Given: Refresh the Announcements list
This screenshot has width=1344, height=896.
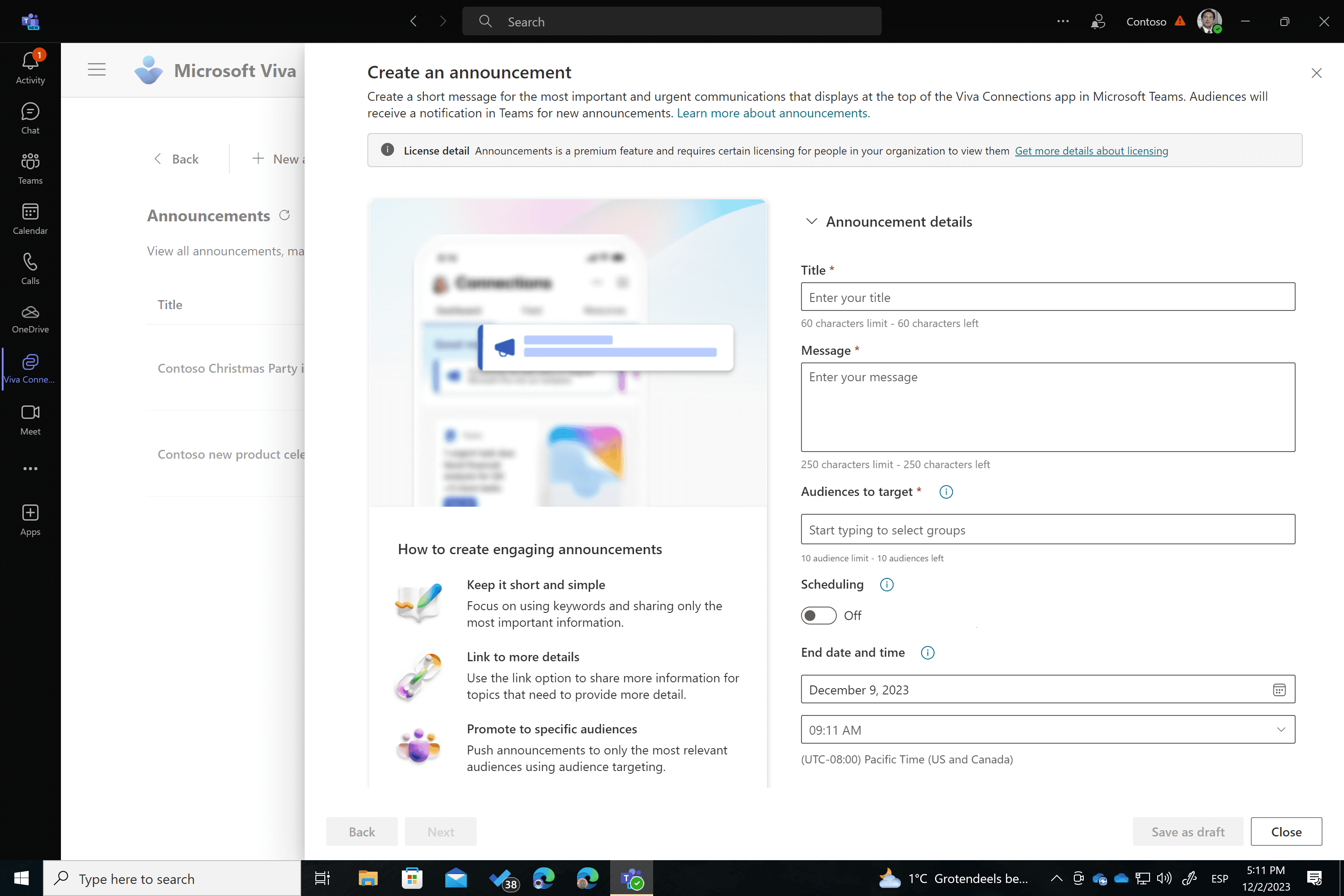Looking at the screenshot, I should coord(284,215).
